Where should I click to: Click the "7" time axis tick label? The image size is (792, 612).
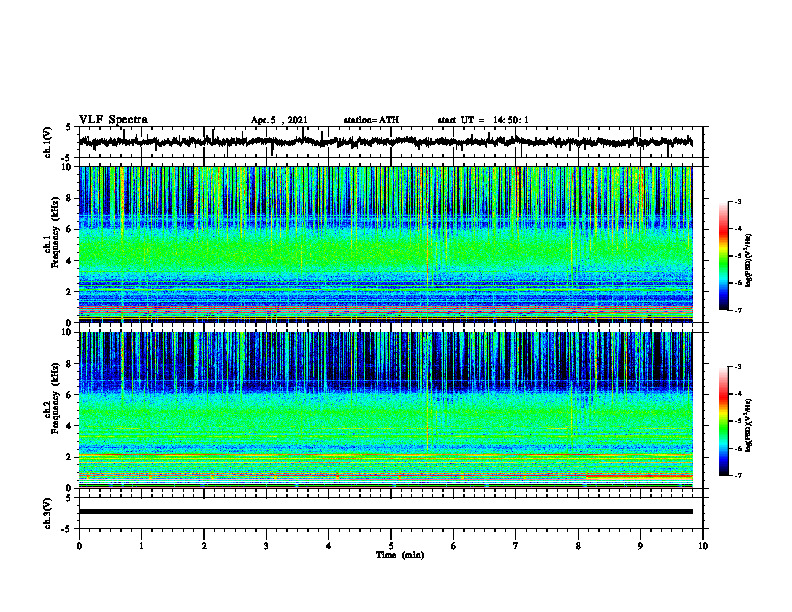pyautogui.click(x=516, y=546)
